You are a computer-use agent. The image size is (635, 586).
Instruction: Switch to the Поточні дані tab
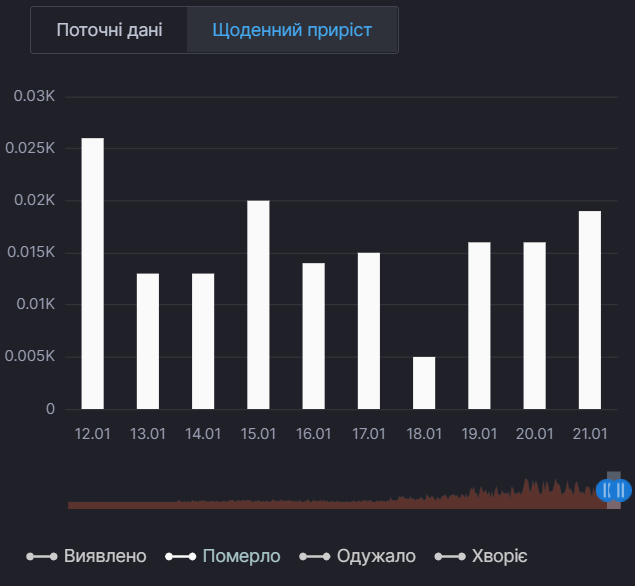[x=109, y=30]
